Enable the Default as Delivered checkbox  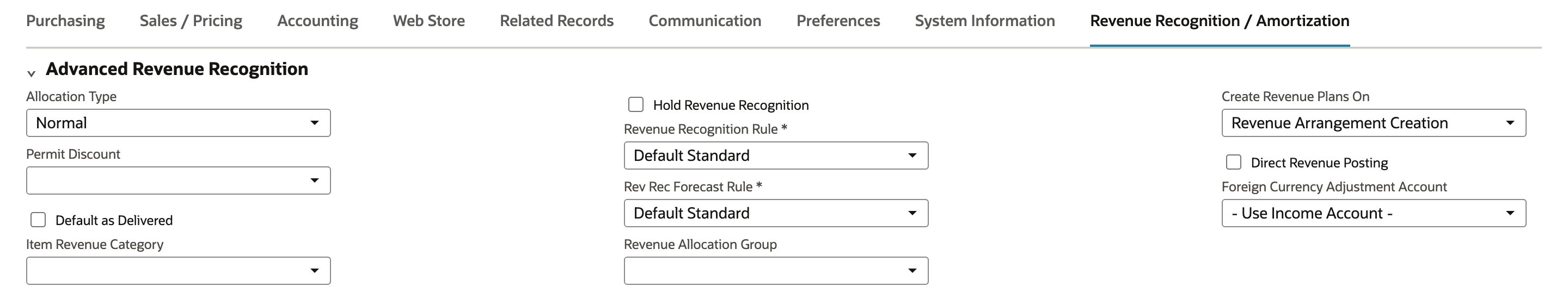click(x=38, y=220)
